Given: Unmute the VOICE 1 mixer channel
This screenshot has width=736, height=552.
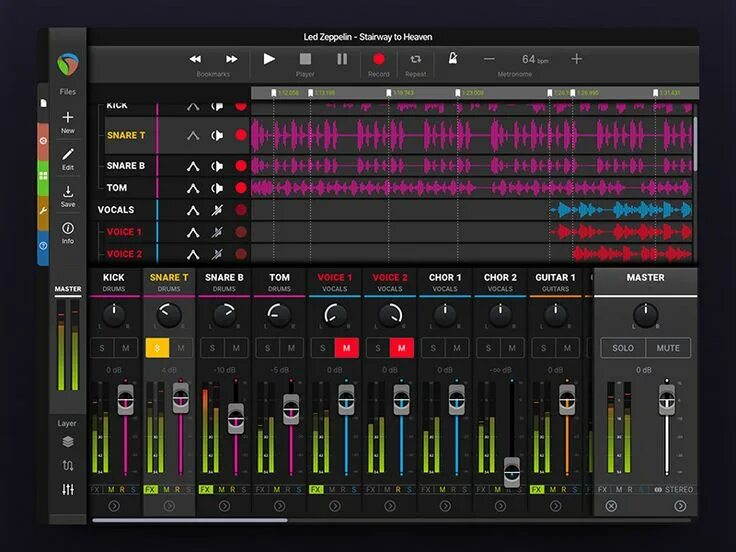Looking at the screenshot, I should pos(346,348).
